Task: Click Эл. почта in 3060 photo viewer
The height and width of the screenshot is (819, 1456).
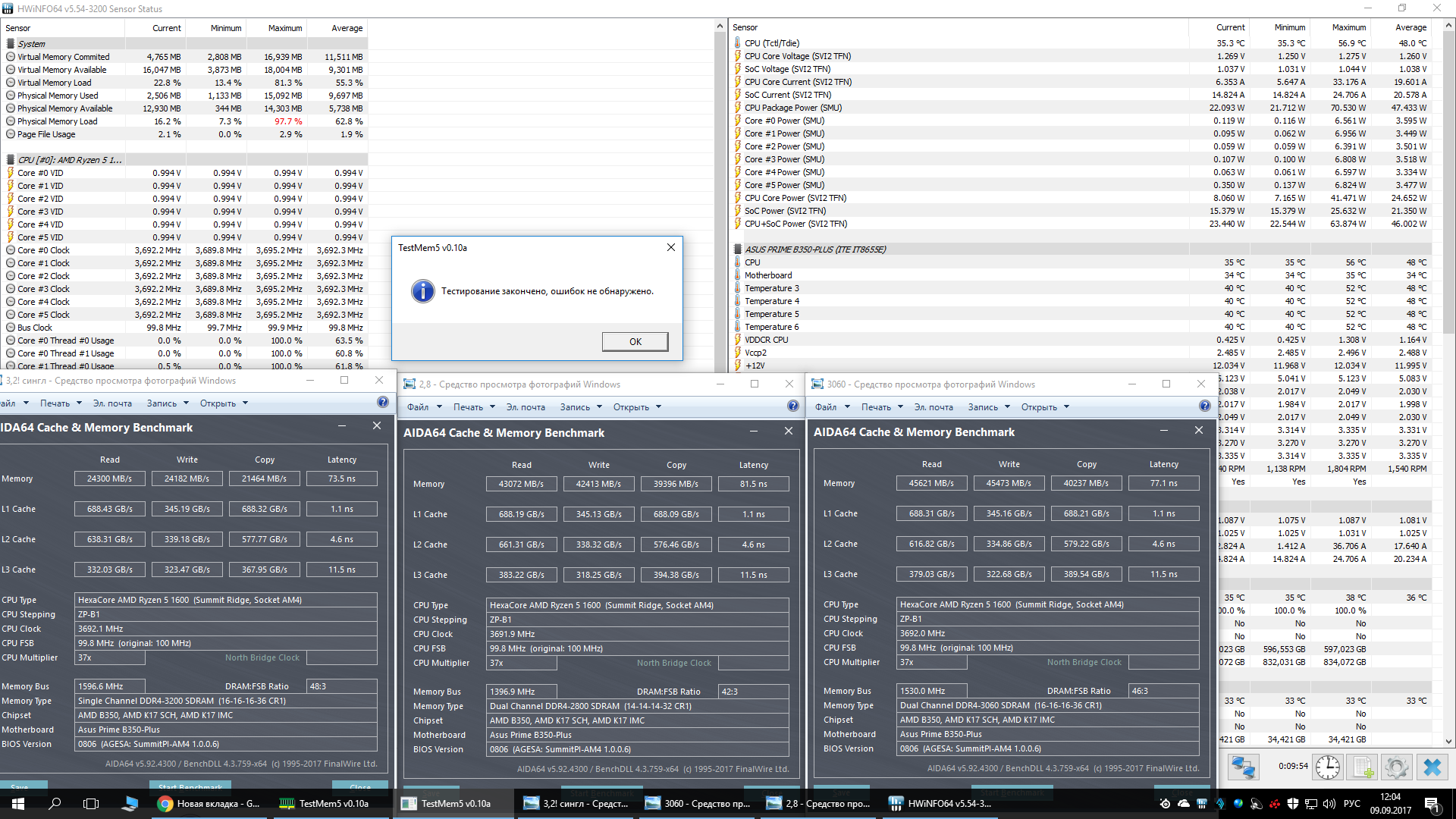Action: pos(934,407)
